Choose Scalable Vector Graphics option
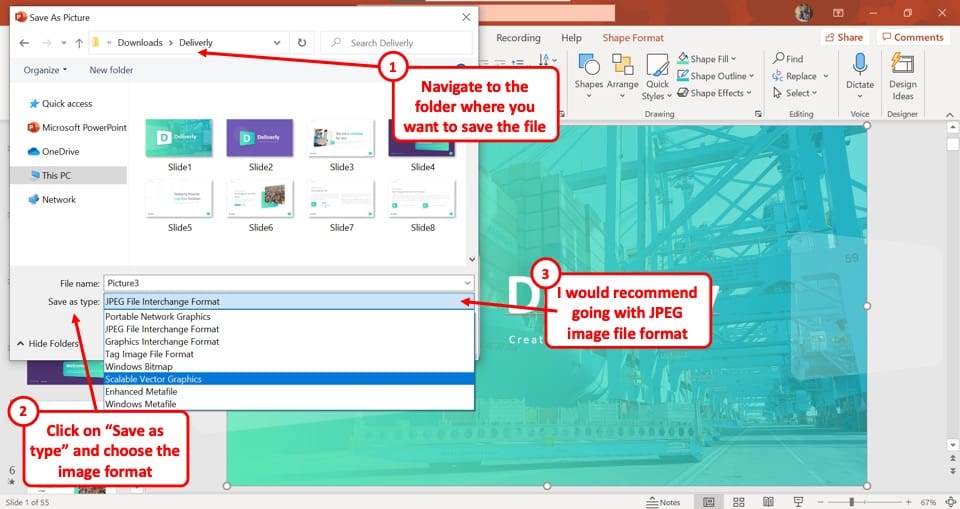Image resolution: width=960 pixels, height=509 pixels. click(x=289, y=379)
